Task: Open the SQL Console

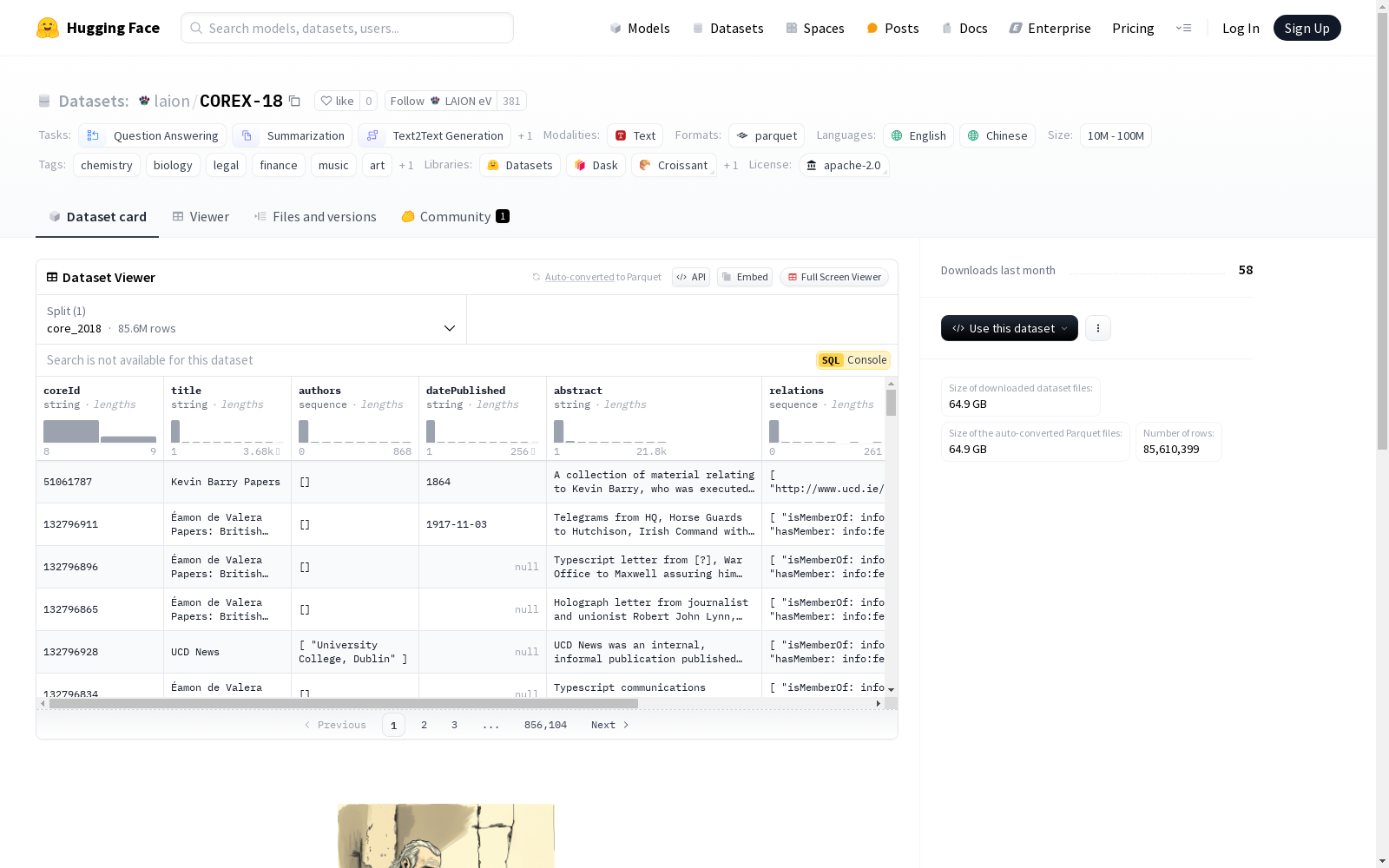Action: click(x=853, y=360)
